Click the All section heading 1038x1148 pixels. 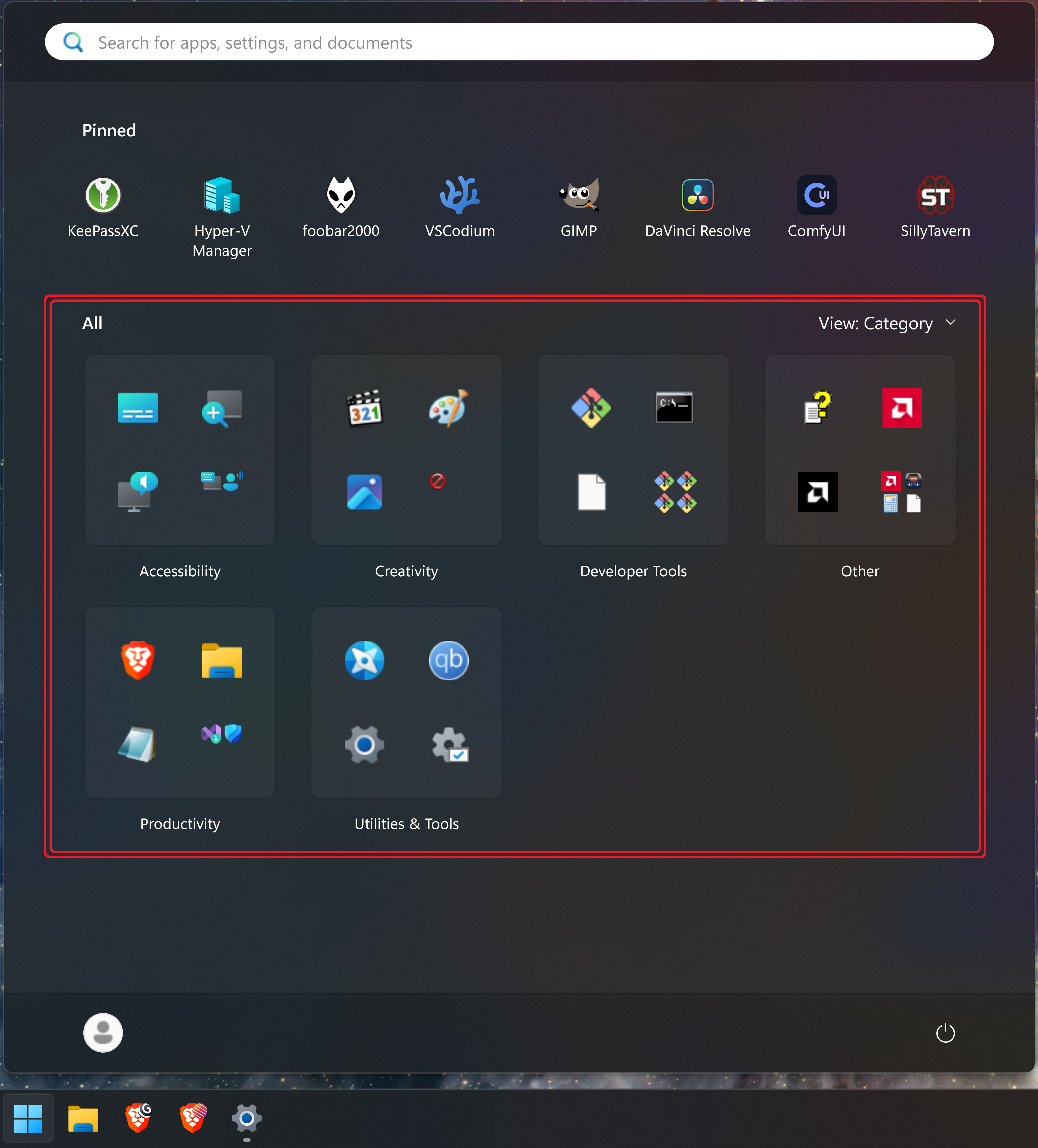pos(92,323)
